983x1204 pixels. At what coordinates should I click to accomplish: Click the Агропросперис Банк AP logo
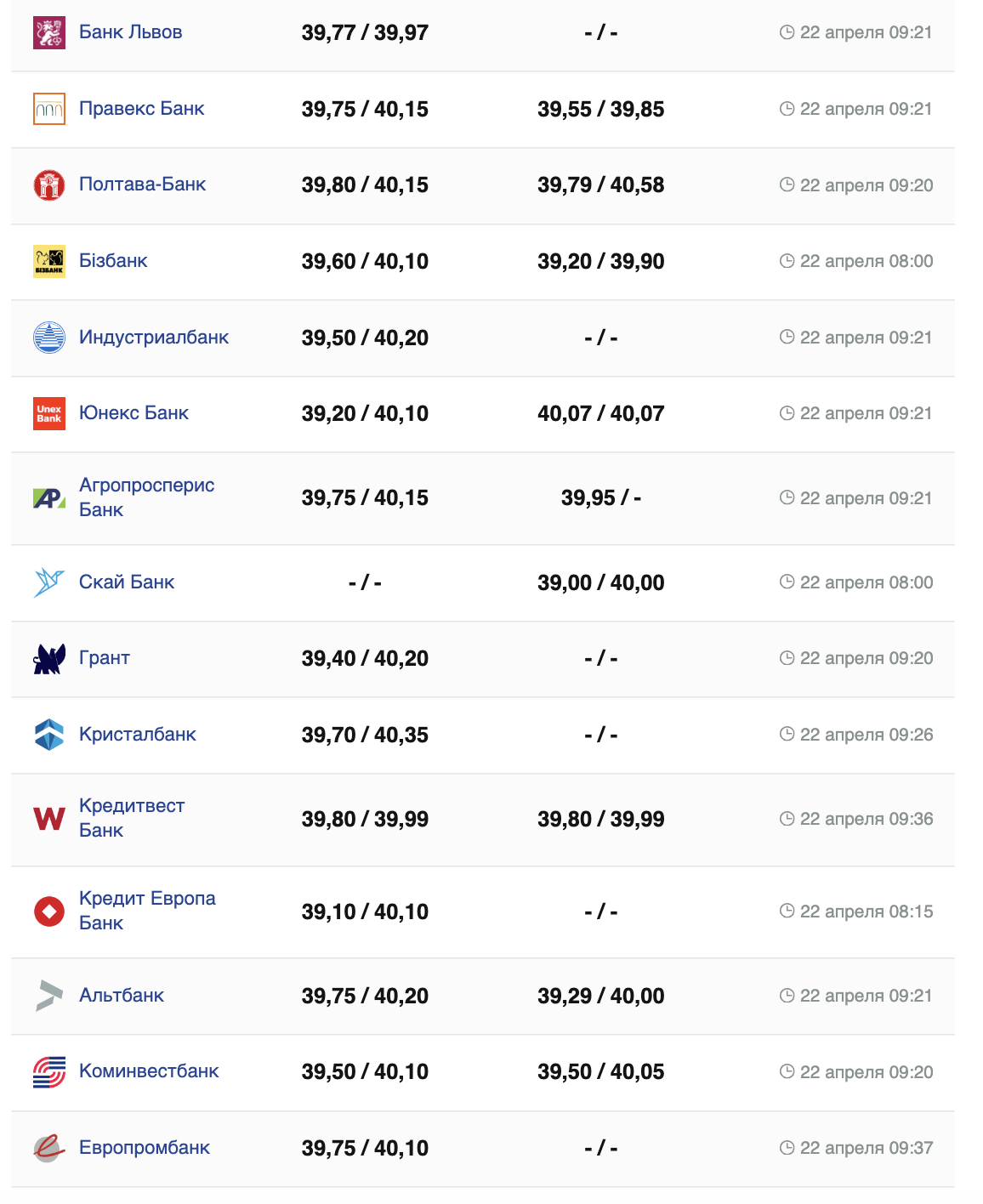tap(49, 498)
